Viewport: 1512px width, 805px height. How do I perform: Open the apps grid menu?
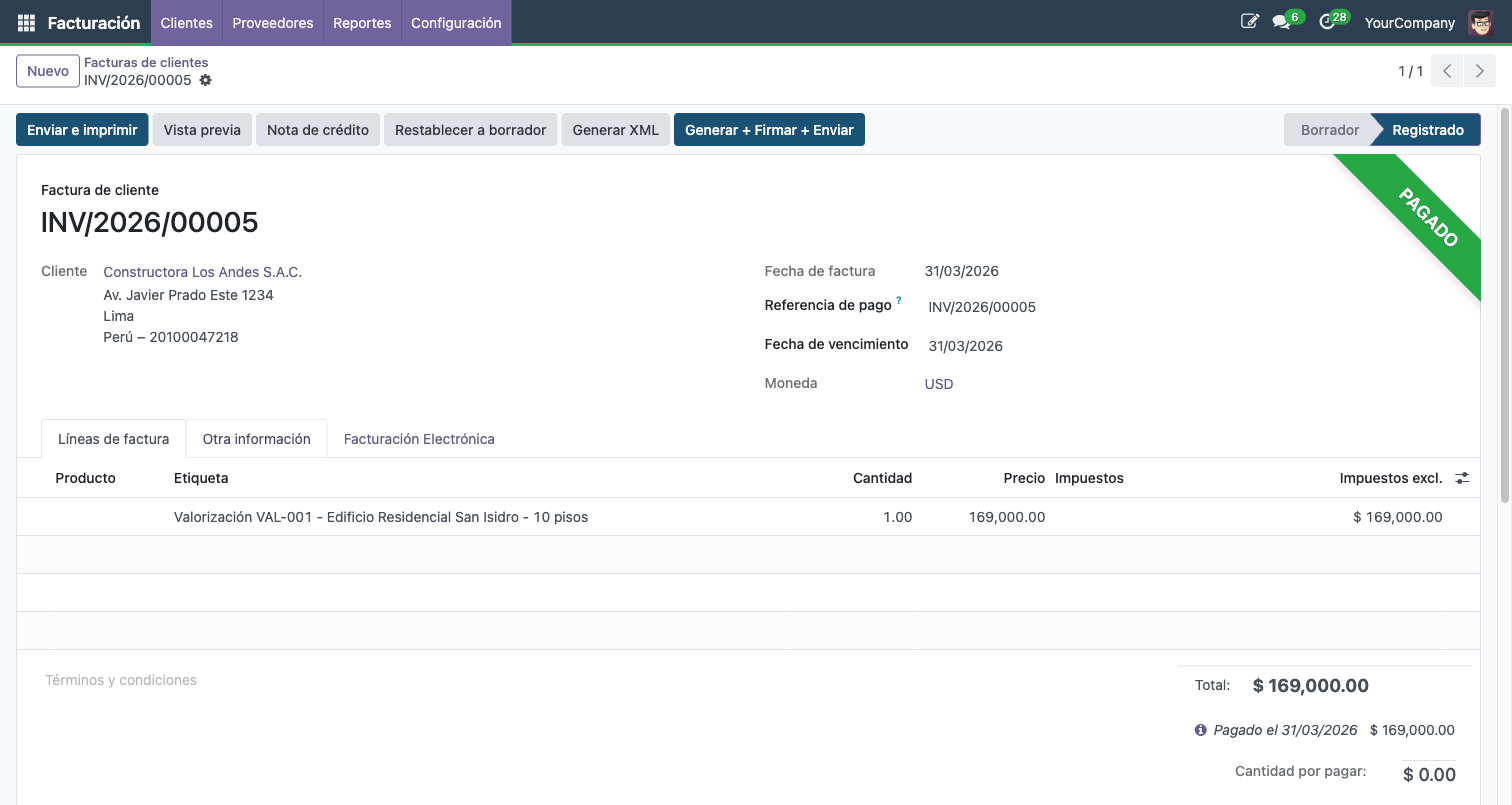26,21
